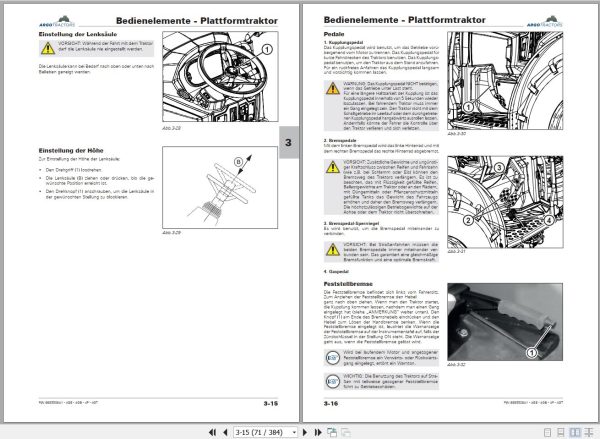Click the steering wheel illustration Abb. 3-28
This screenshot has width=600, height=439.
point(220,77)
